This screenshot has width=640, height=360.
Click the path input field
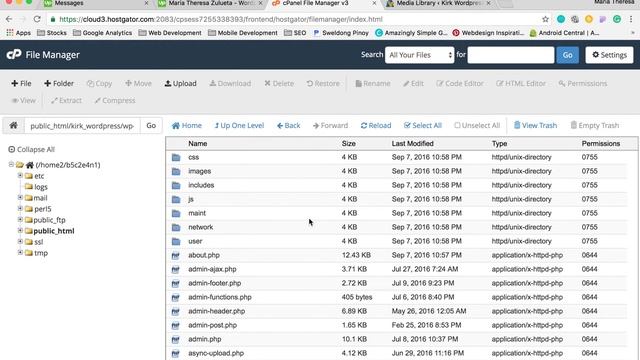(82, 125)
